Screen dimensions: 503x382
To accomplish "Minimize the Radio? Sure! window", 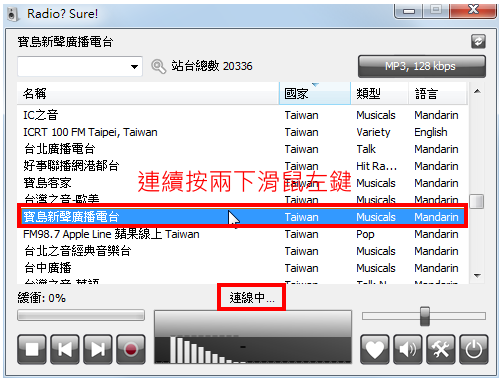I will (409, 11).
